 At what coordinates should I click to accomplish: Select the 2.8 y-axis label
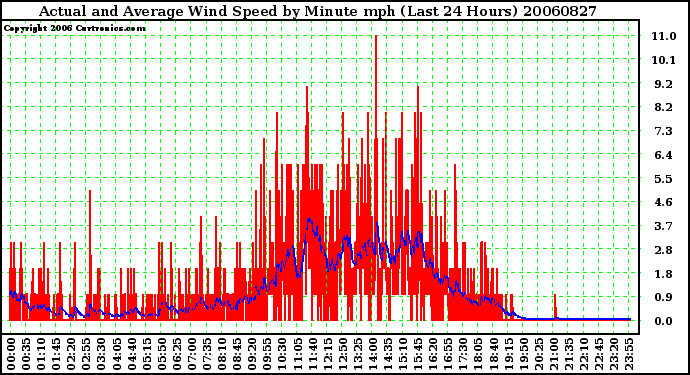click(664, 250)
